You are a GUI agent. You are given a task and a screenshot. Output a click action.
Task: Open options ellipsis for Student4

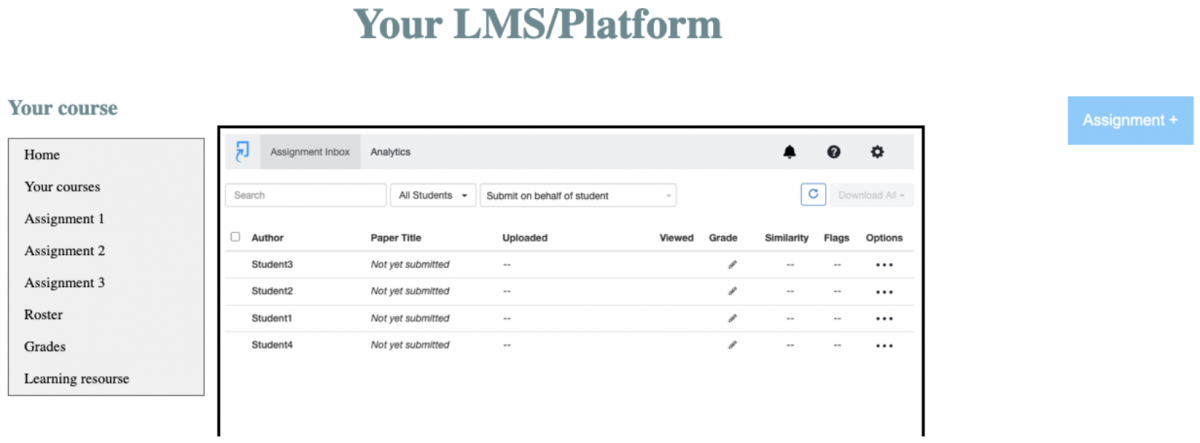point(883,345)
